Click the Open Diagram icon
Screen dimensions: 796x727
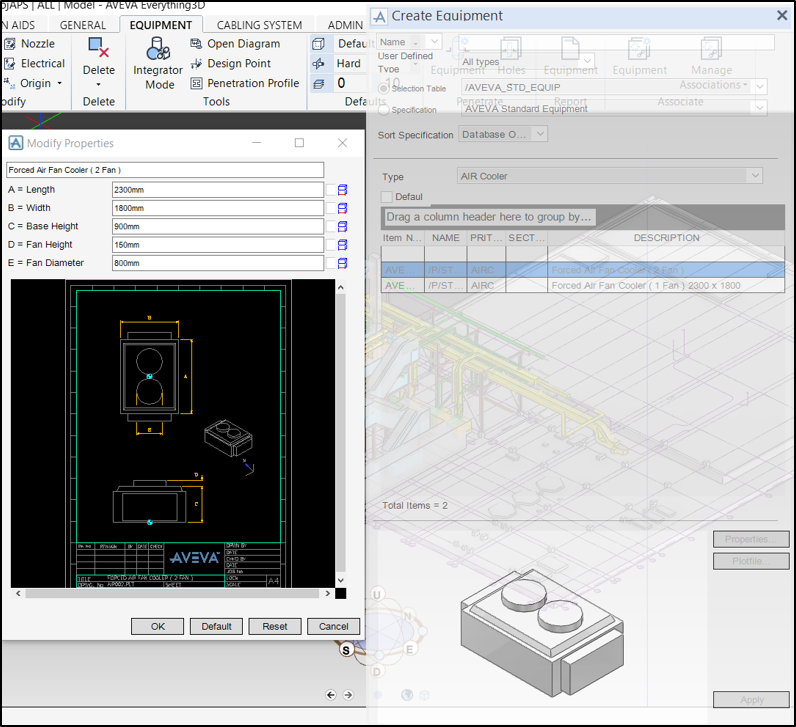tap(196, 44)
